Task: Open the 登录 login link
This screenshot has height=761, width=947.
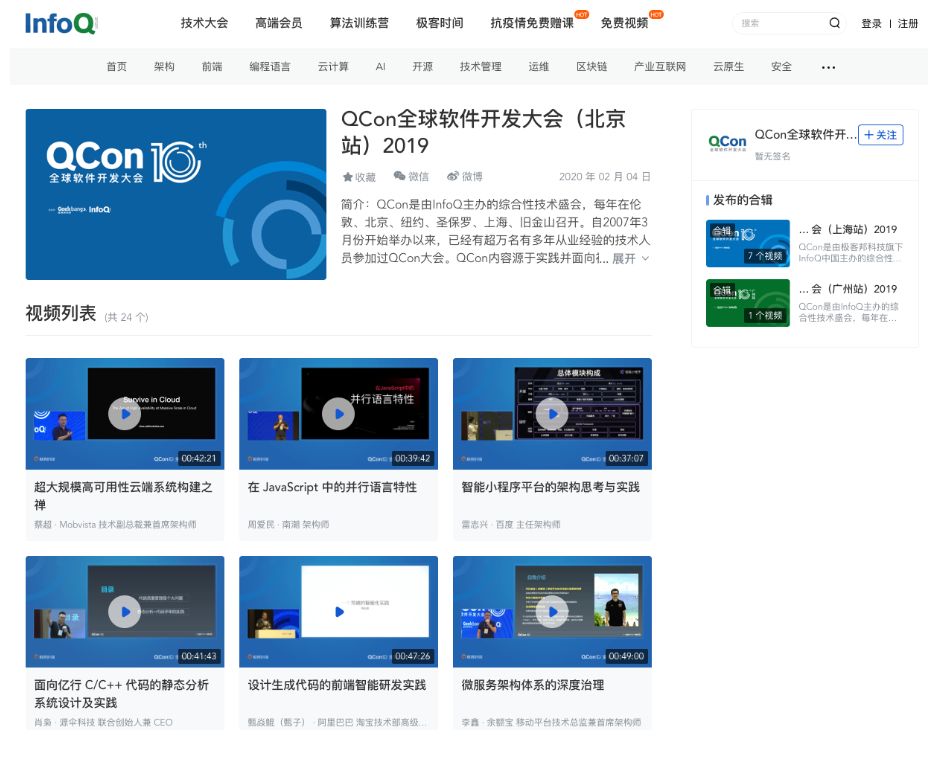Action: (x=870, y=22)
